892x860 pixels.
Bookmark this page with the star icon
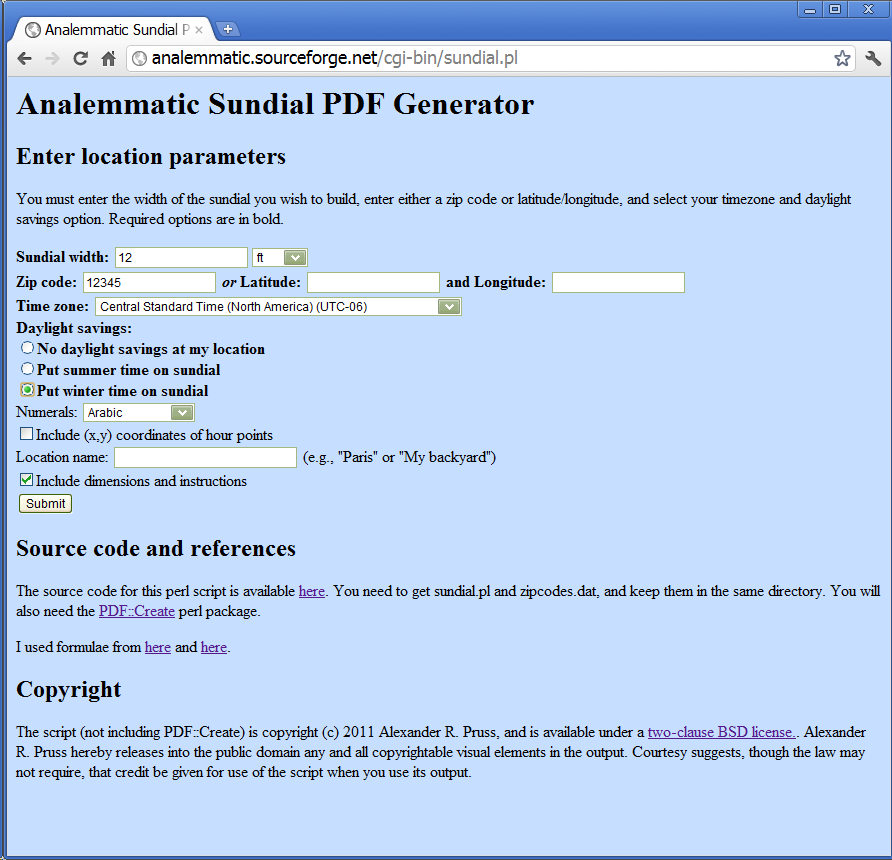pyautogui.click(x=842, y=58)
